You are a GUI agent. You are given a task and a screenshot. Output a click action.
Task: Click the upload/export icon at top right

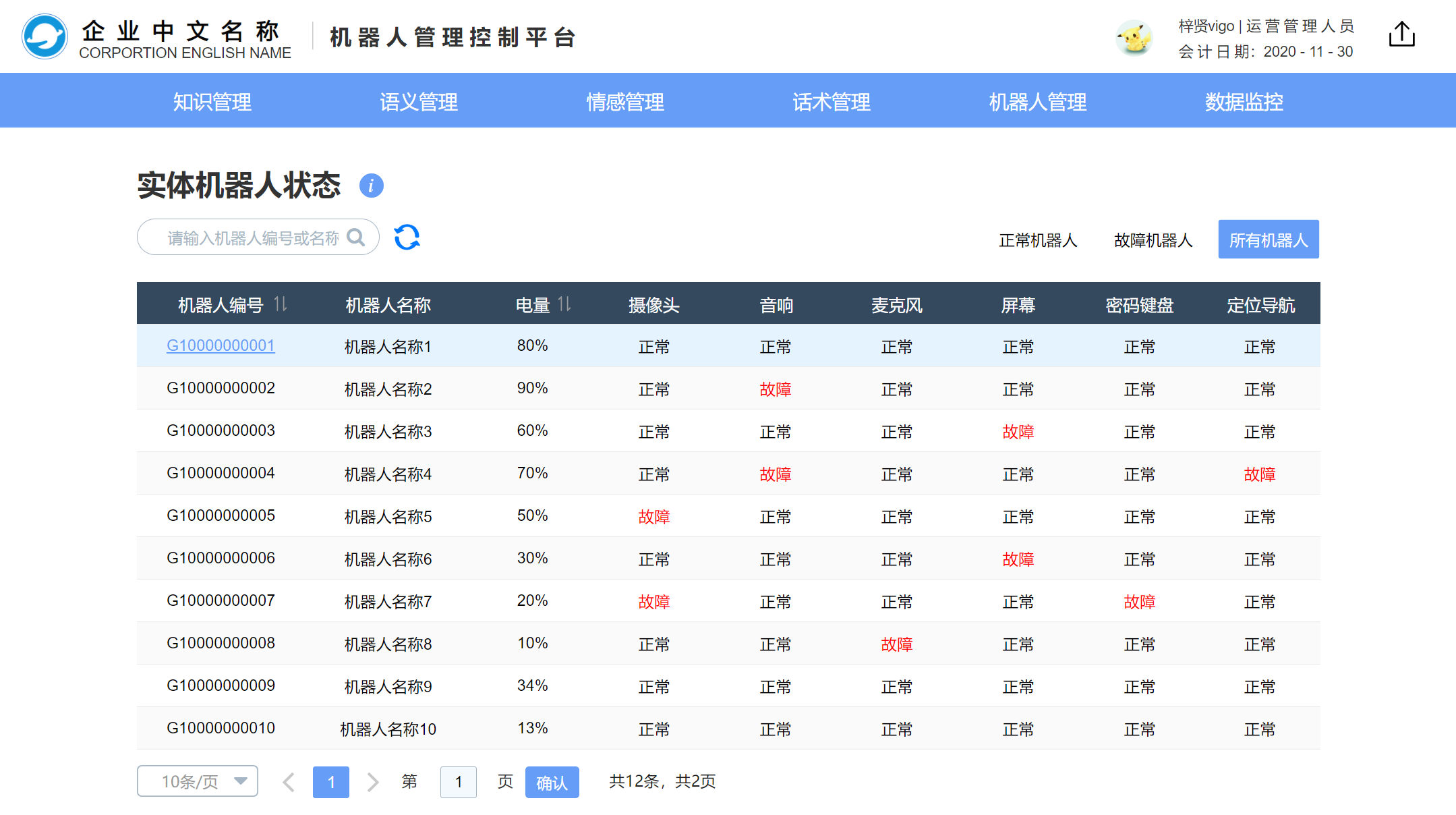click(1401, 34)
